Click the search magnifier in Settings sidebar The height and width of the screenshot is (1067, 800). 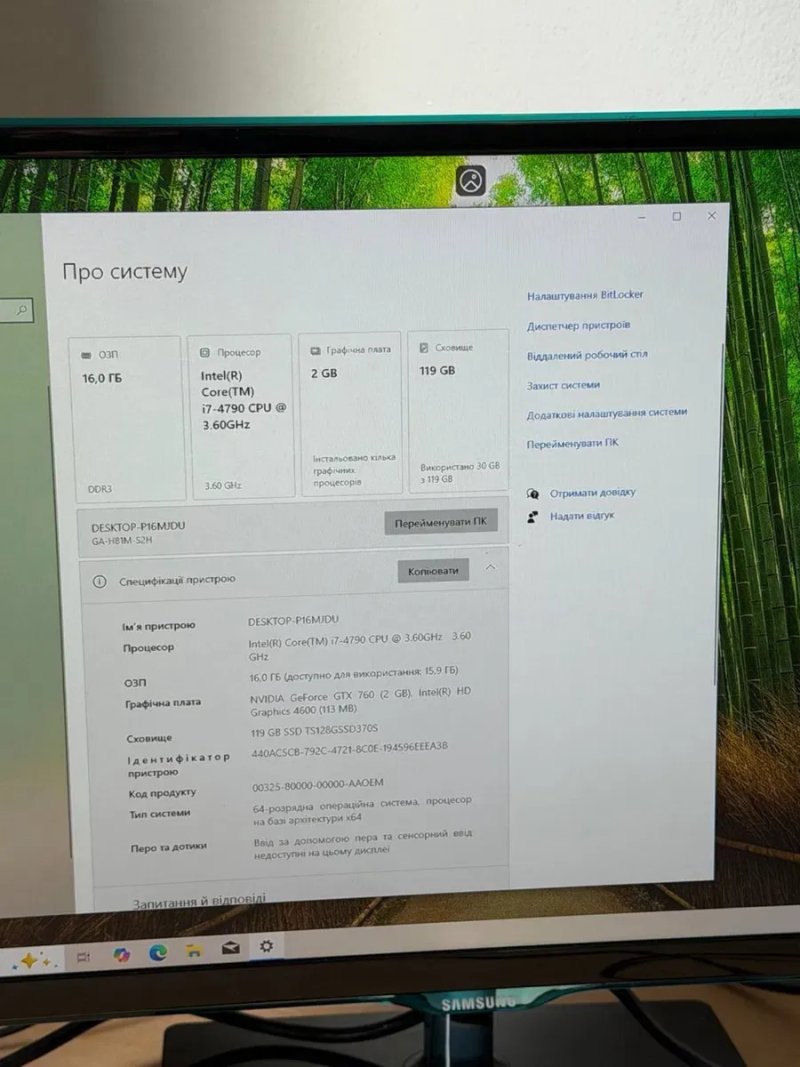click(x=22, y=310)
